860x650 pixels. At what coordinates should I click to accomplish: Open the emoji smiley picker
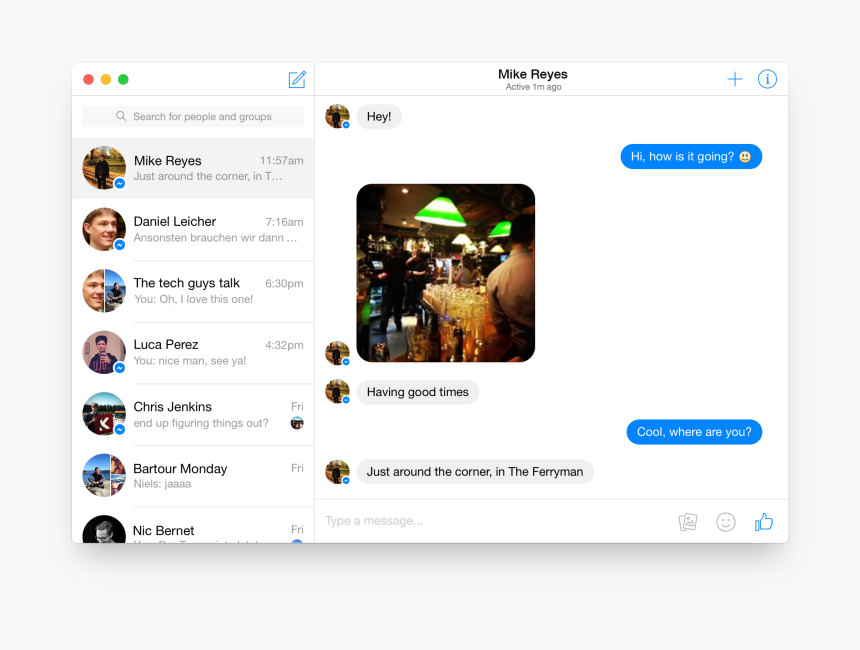725,522
